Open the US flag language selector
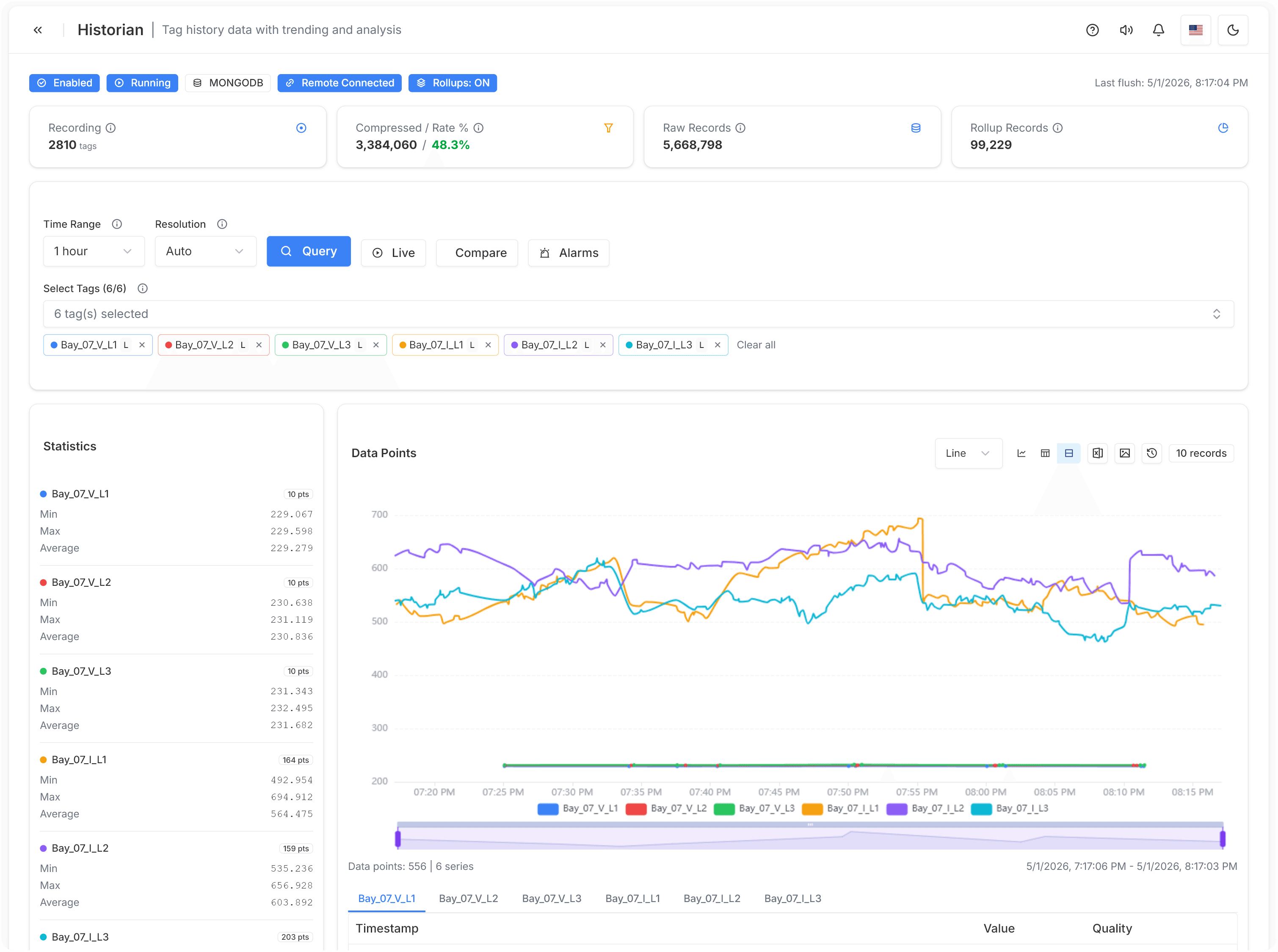Image resolution: width=1278 pixels, height=952 pixels. coord(1195,30)
